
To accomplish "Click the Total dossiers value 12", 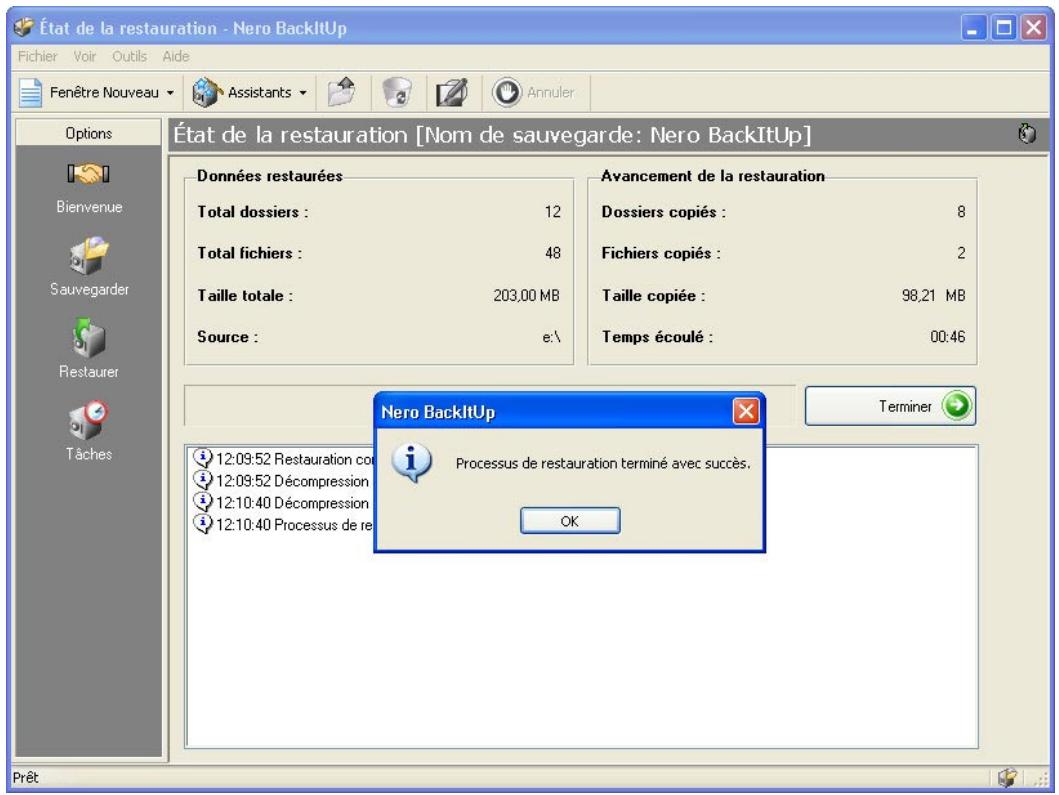I will click(552, 212).
